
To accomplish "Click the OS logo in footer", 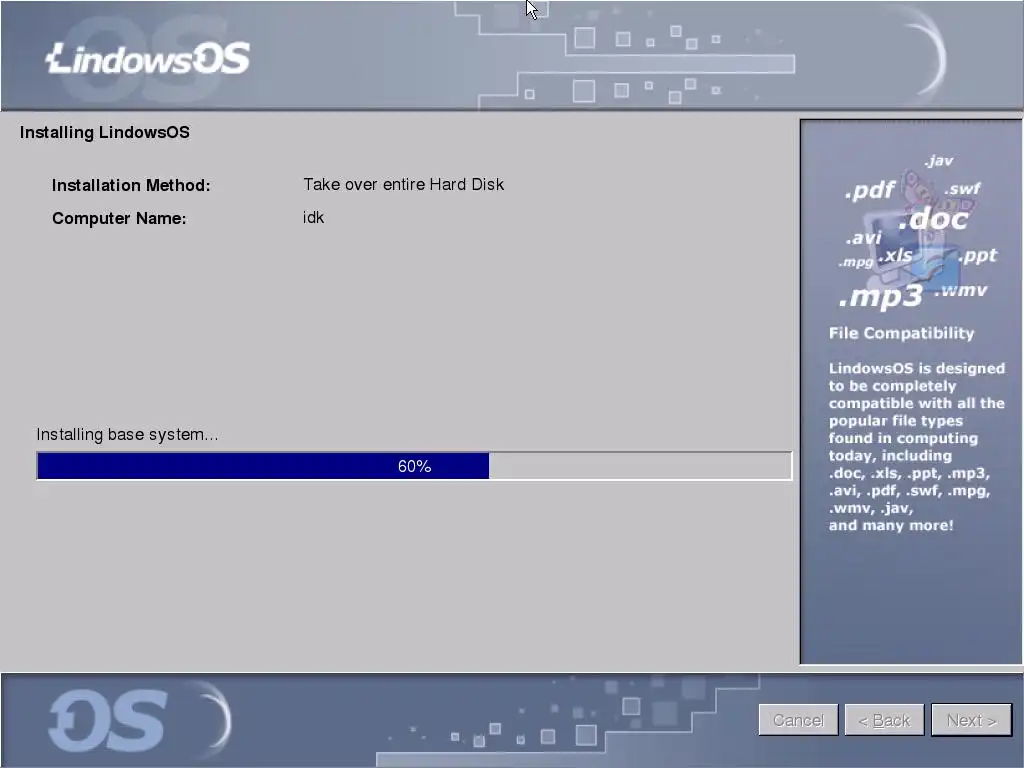I will point(108,720).
